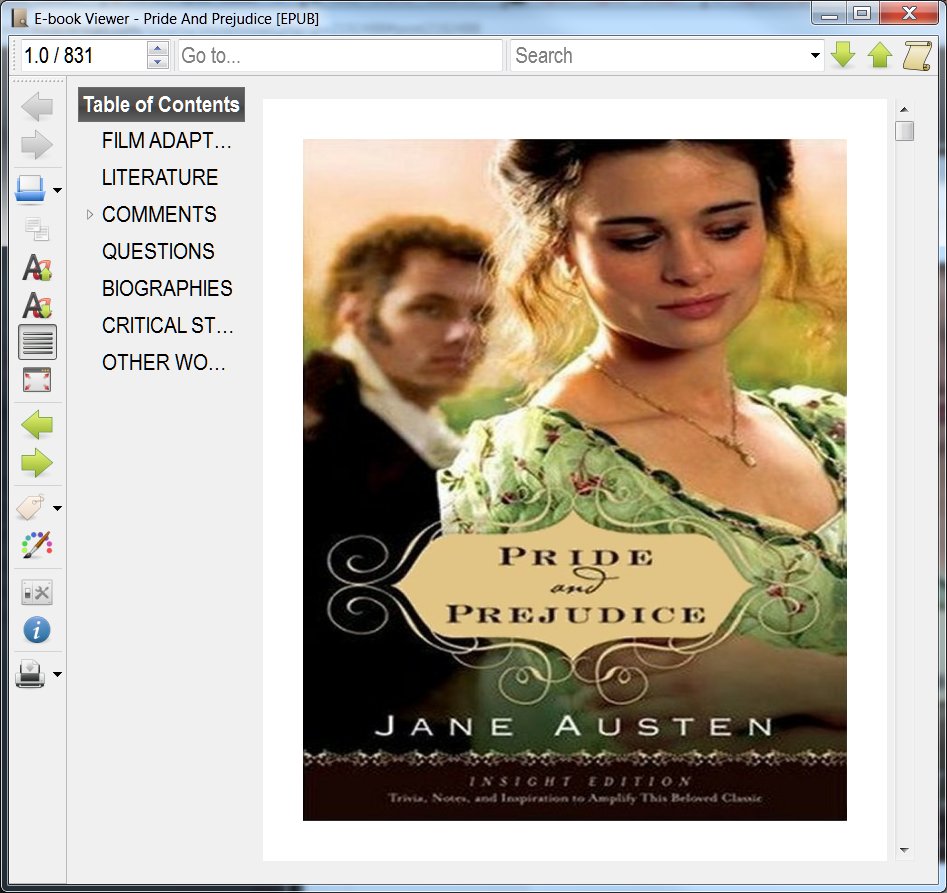The image size is (947, 893).
Task: Show the book metadata info
Action: point(37,630)
